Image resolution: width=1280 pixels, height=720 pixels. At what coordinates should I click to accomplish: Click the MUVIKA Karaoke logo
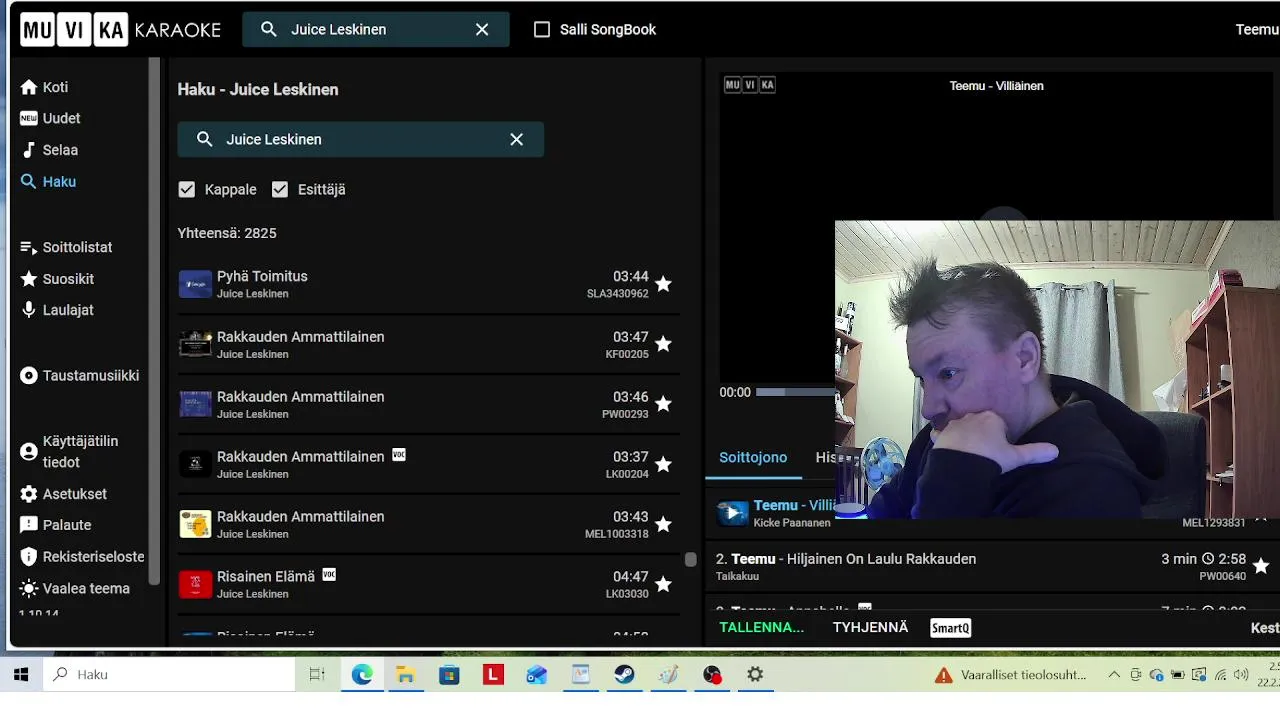coord(120,29)
